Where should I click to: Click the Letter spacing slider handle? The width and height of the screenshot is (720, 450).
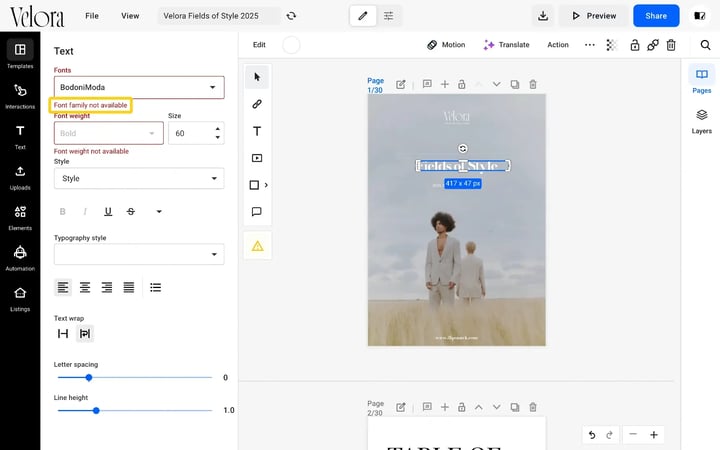pyautogui.click(x=89, y=377)
